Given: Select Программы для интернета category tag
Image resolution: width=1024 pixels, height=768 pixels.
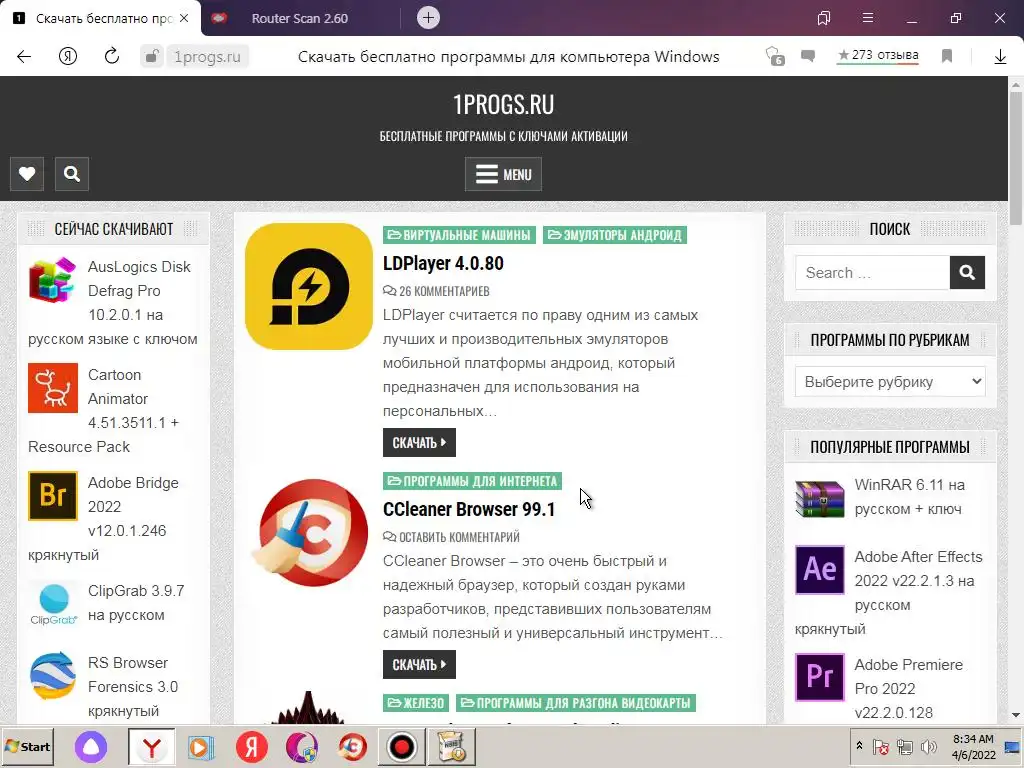Looking at the screenshot, I should click(x=472, y=481).
